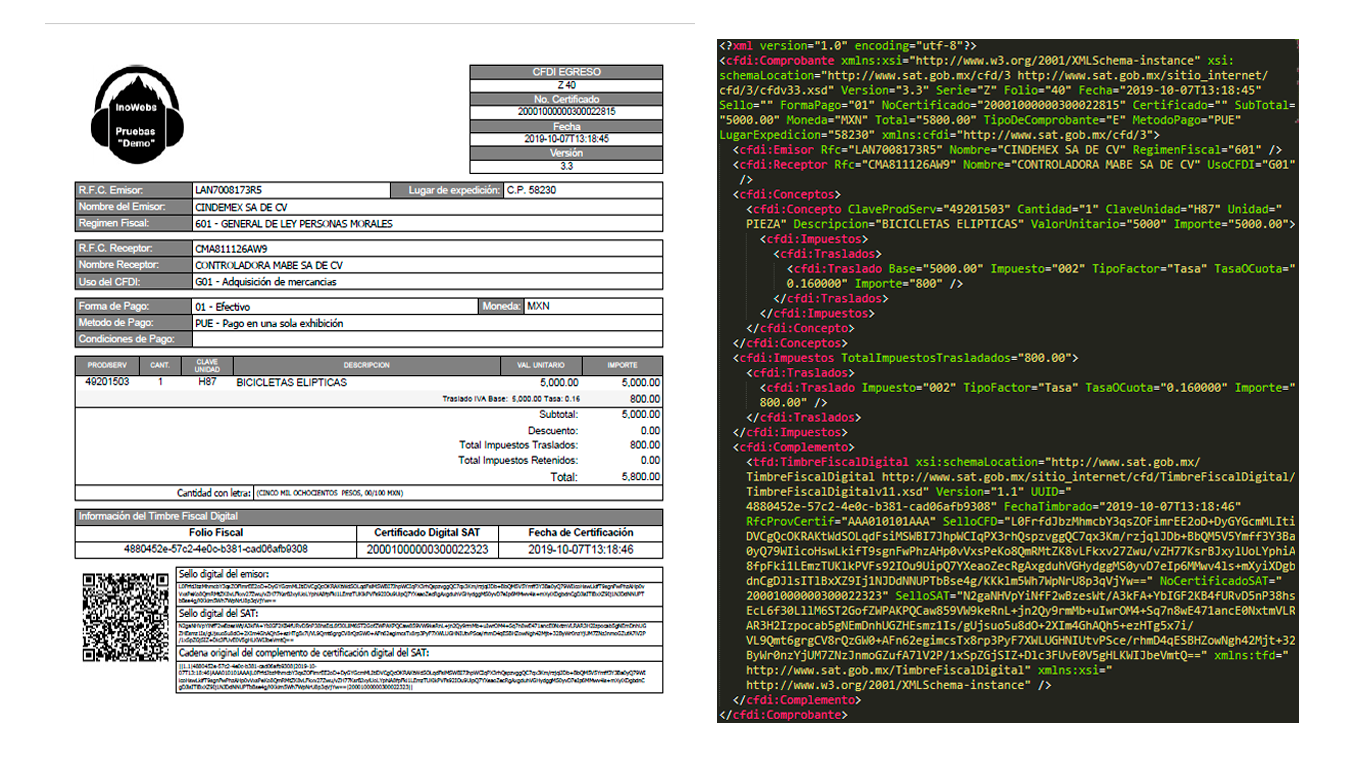1366x768 pixels.
Task: Click the 'LugarExpedicion' attribute in XML
Action: 772,134
